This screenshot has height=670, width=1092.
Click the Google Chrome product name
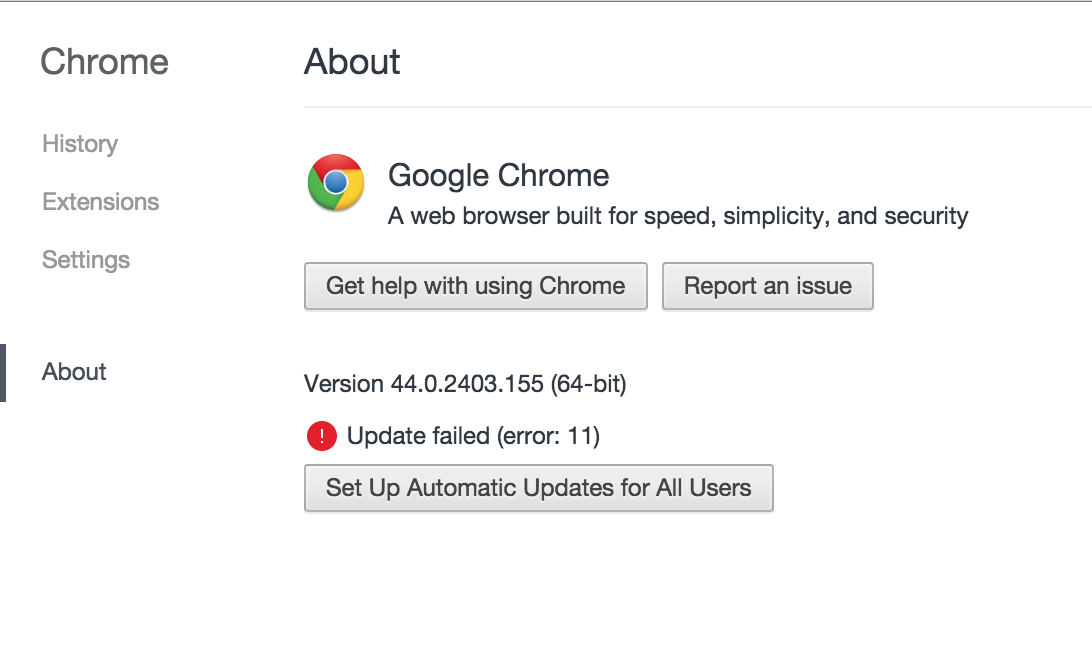click(499, 176)
